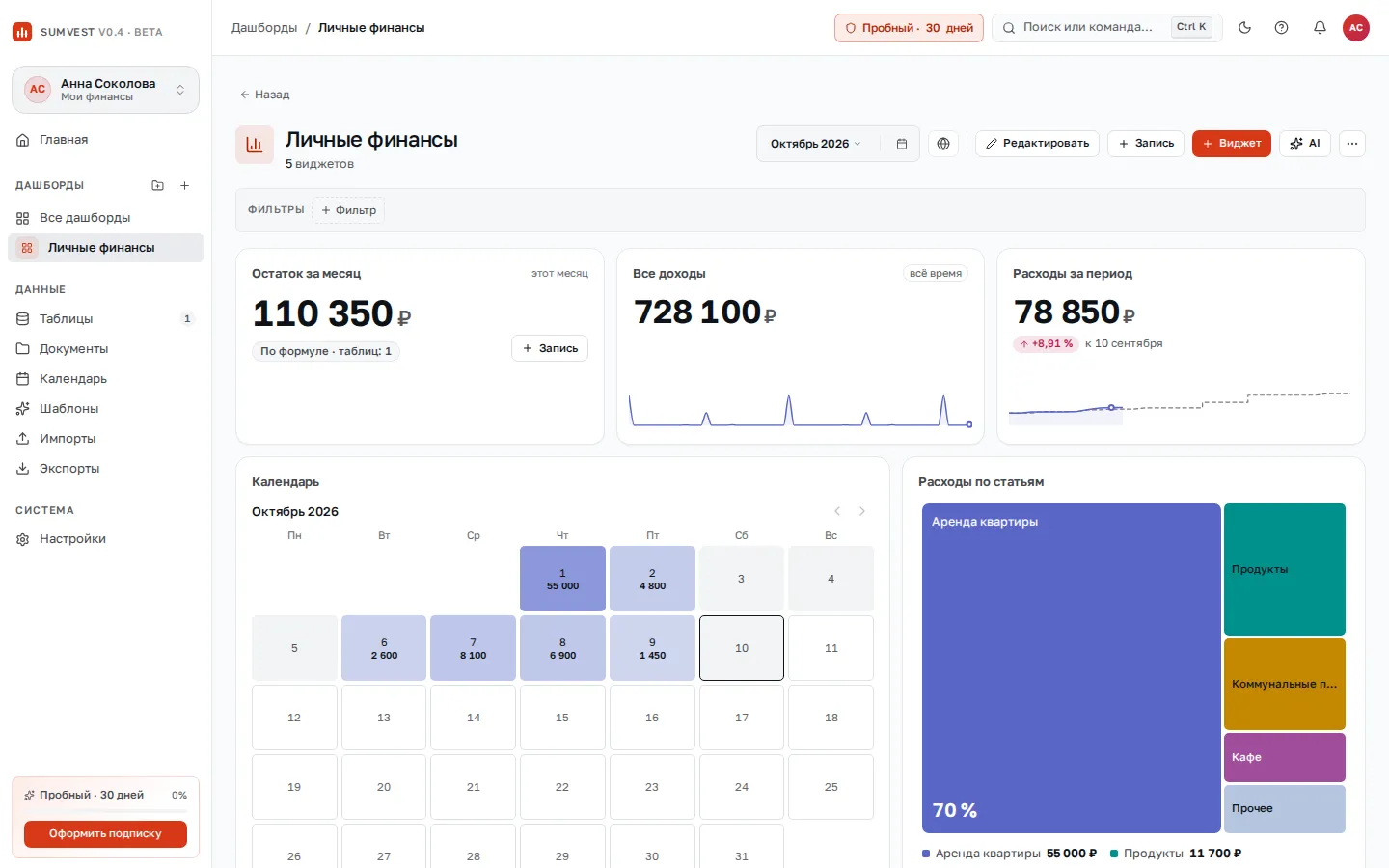Add a new dashboard with the plus icon
This screenshot has width=1389, height=868.
tap(185, 185)
